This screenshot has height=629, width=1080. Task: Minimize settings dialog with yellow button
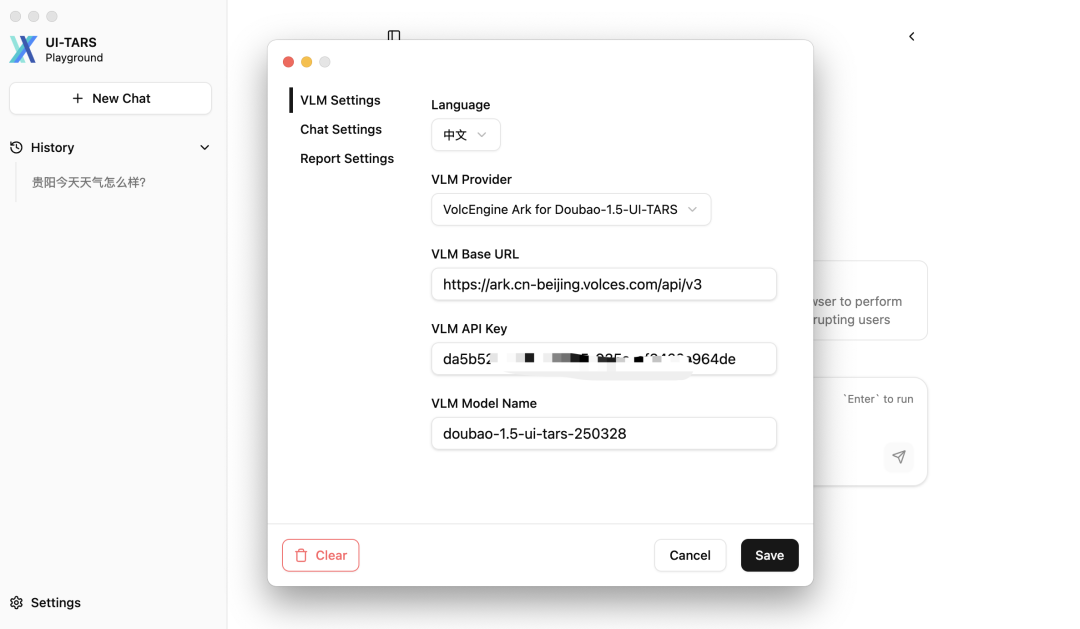pyautogui.click(x=307, y=62)
